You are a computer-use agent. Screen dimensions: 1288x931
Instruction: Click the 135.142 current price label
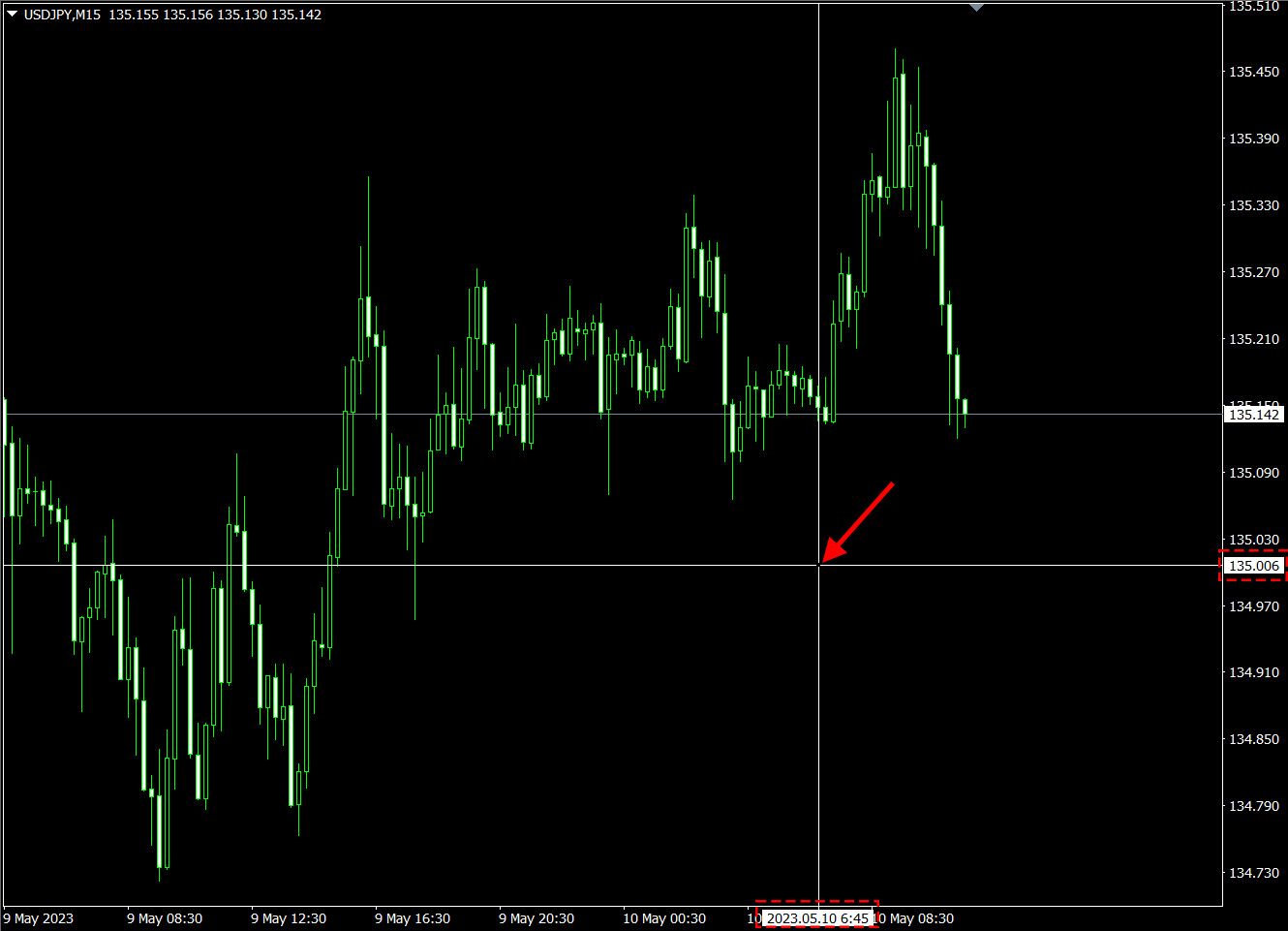[x=1254, y=413]
